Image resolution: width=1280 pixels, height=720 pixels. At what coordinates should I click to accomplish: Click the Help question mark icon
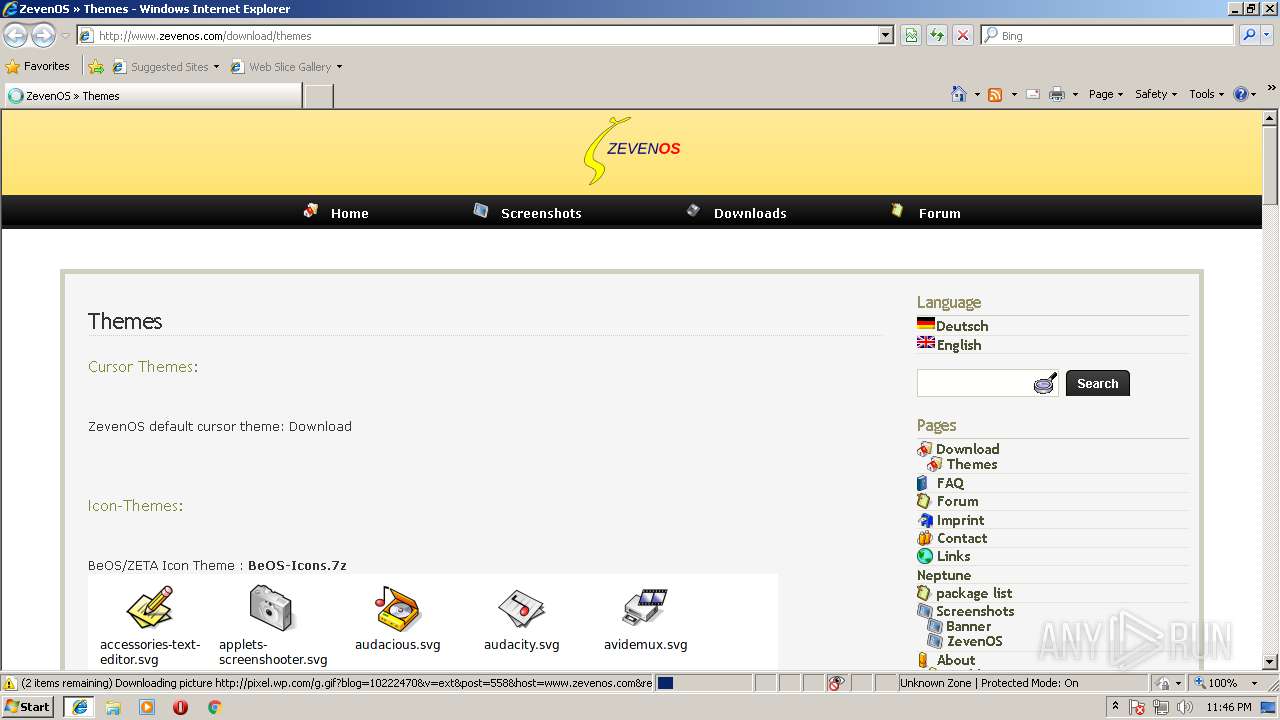(1241, 94)
